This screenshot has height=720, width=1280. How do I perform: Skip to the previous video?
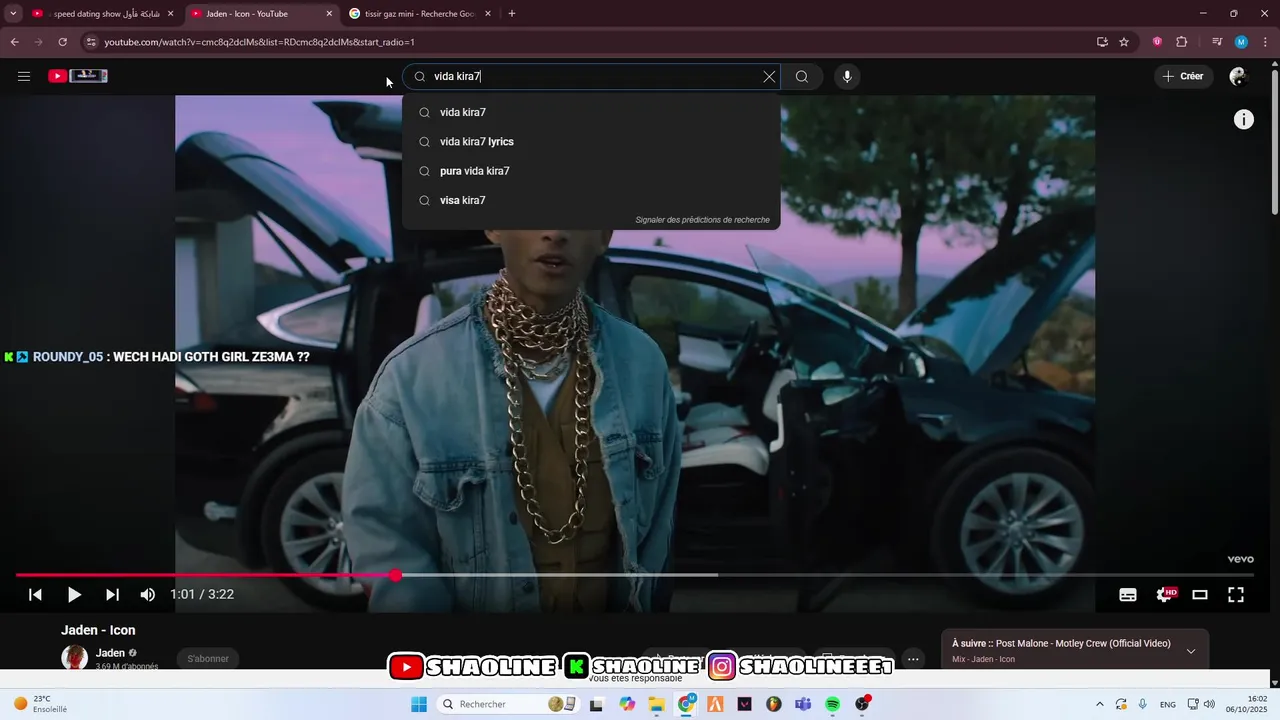click(35, 594)
